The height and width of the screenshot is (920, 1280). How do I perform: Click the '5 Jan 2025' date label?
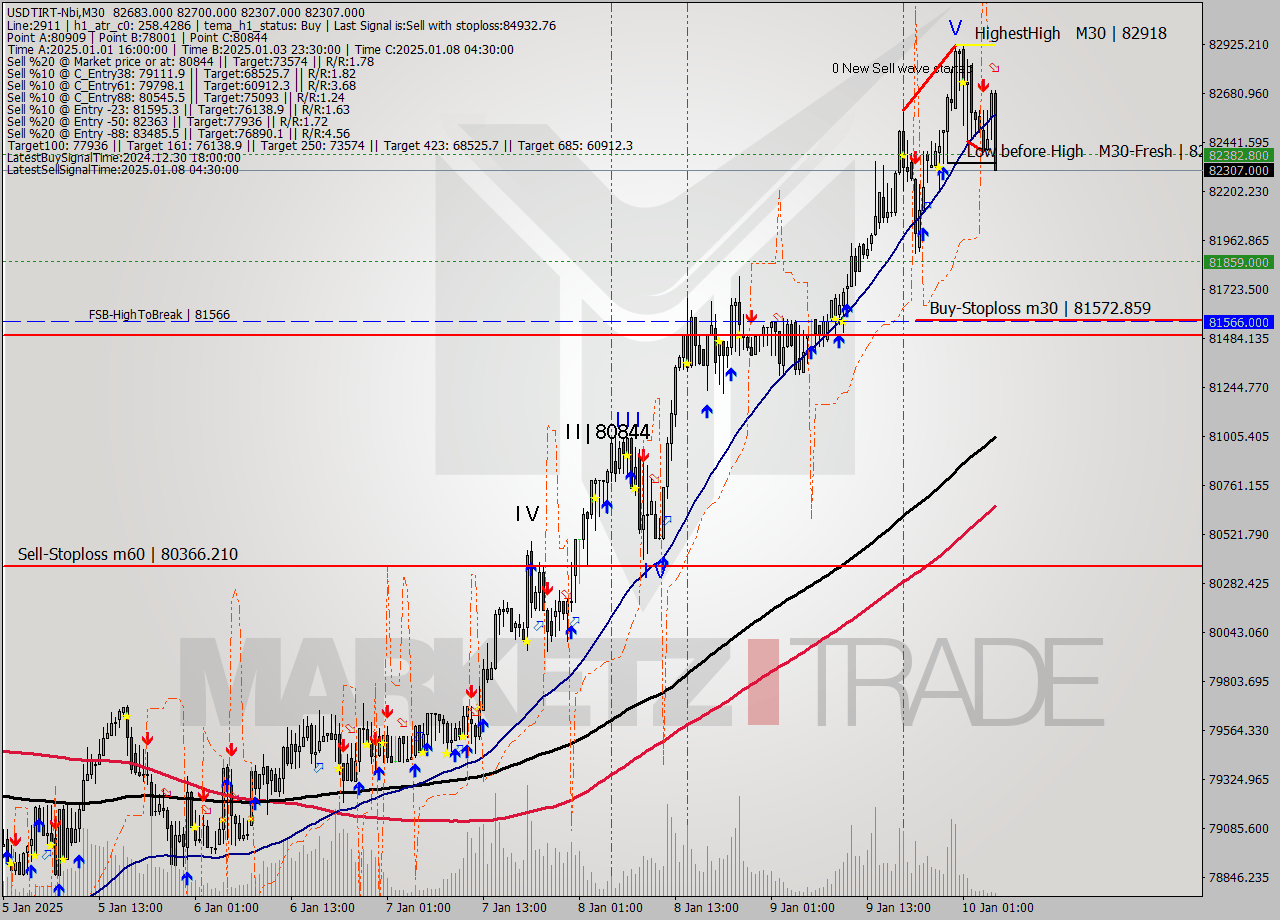pyautogui.click(x=34, y=908)
